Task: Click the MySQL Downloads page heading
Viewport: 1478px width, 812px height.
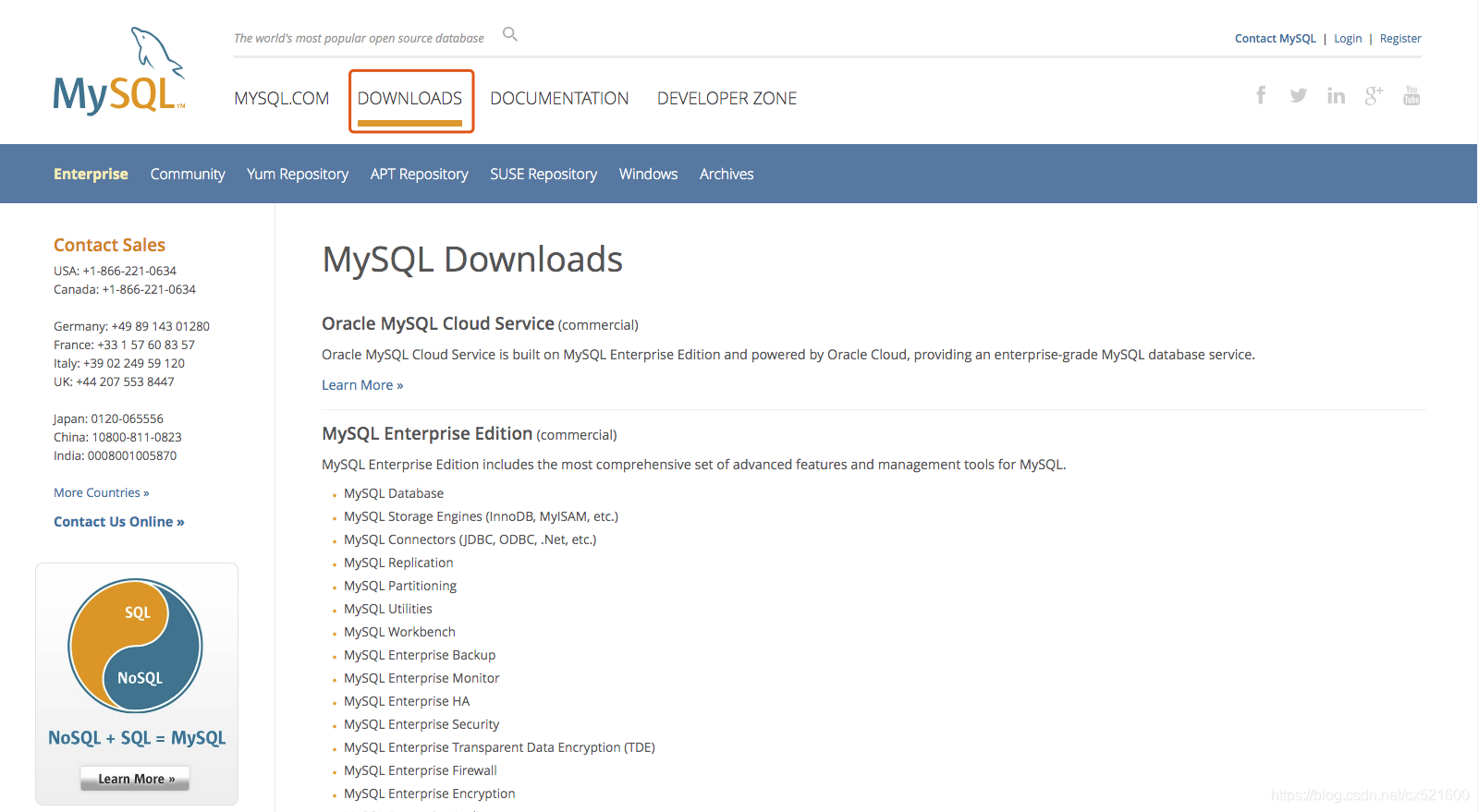Action: click(x=472, y=260)
